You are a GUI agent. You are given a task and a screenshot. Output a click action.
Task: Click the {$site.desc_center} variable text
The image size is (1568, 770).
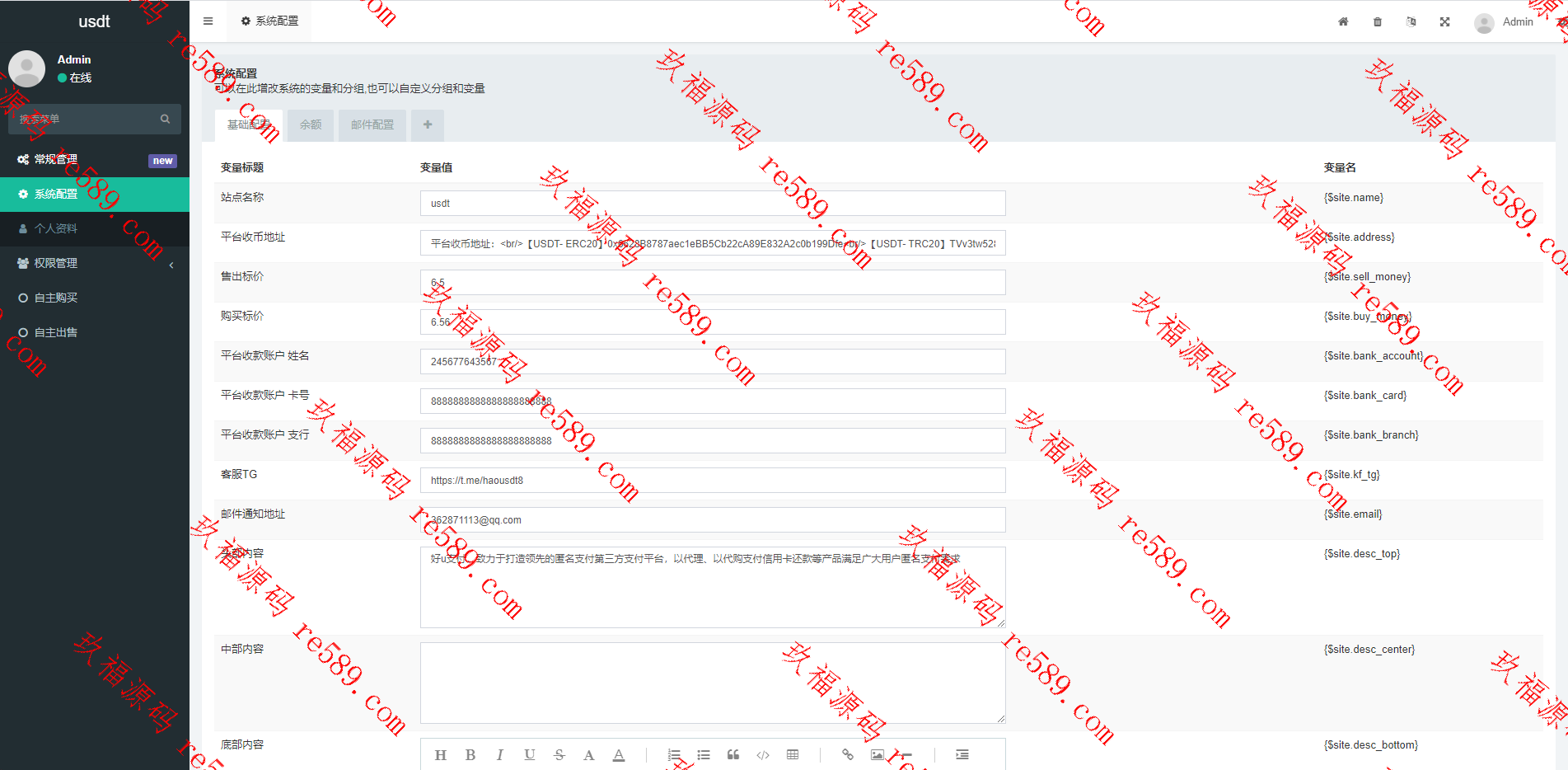pos(1369,650)
